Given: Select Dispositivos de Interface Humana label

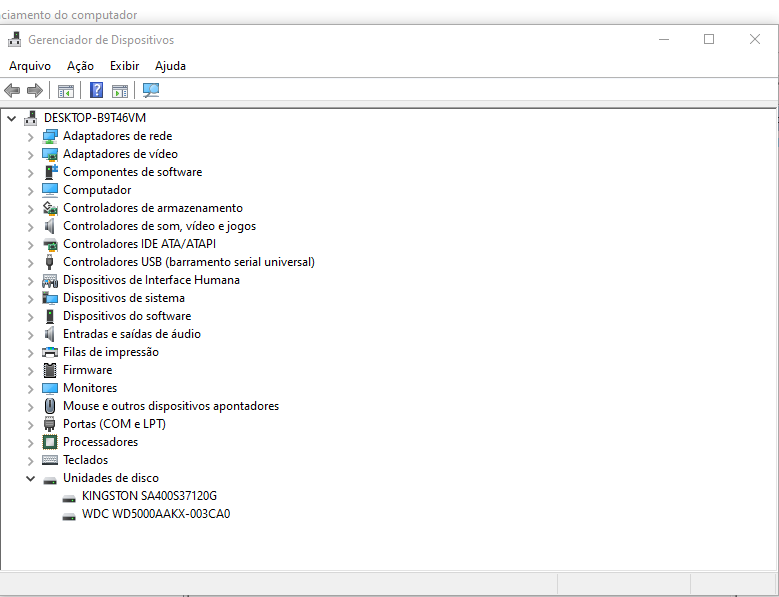Looking at the screenshot, I should 152,280.
